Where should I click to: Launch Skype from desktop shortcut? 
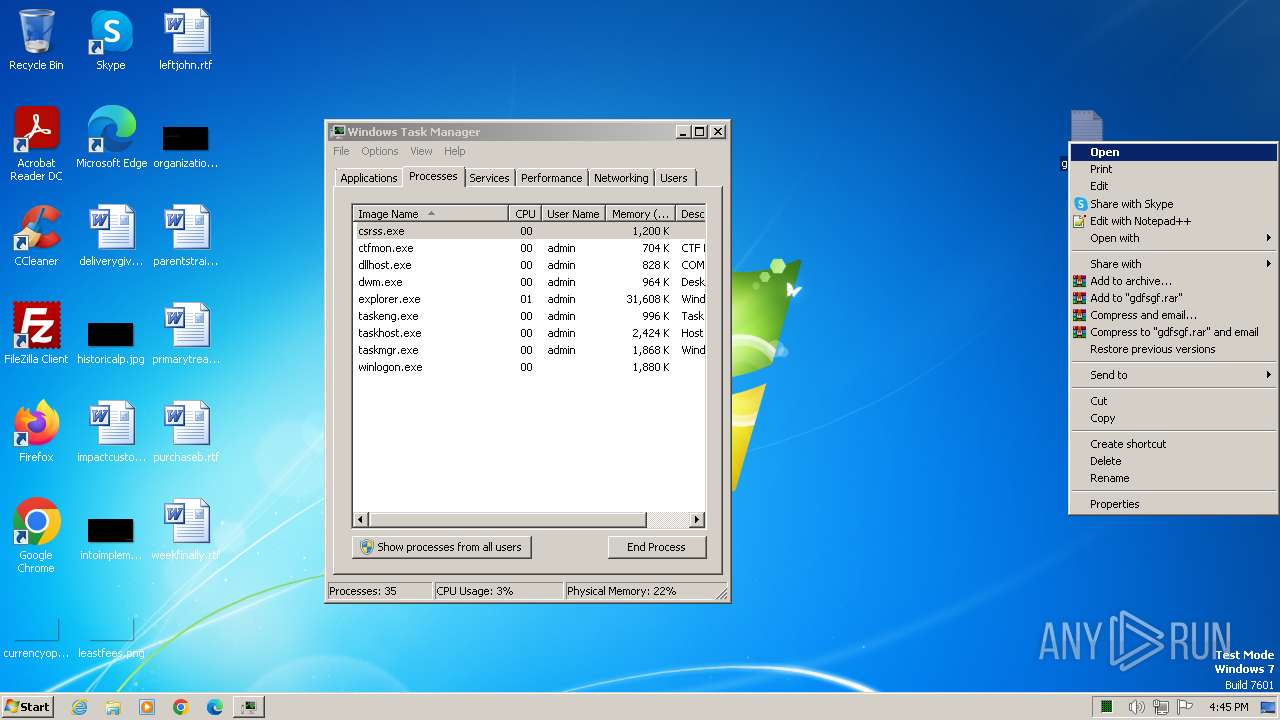[x=110, y=40]
